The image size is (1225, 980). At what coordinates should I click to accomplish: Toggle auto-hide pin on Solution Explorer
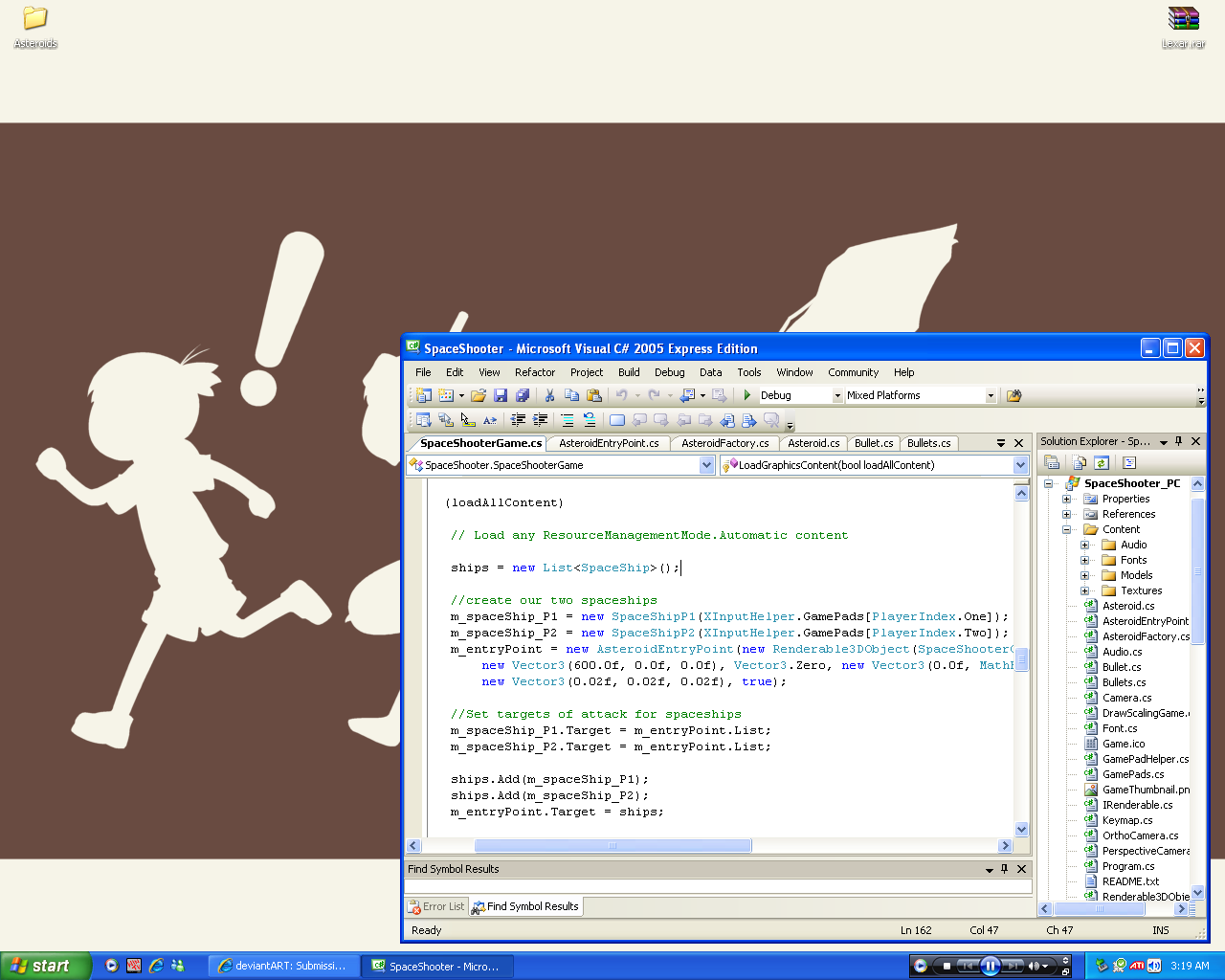[x=1179, y=441]
